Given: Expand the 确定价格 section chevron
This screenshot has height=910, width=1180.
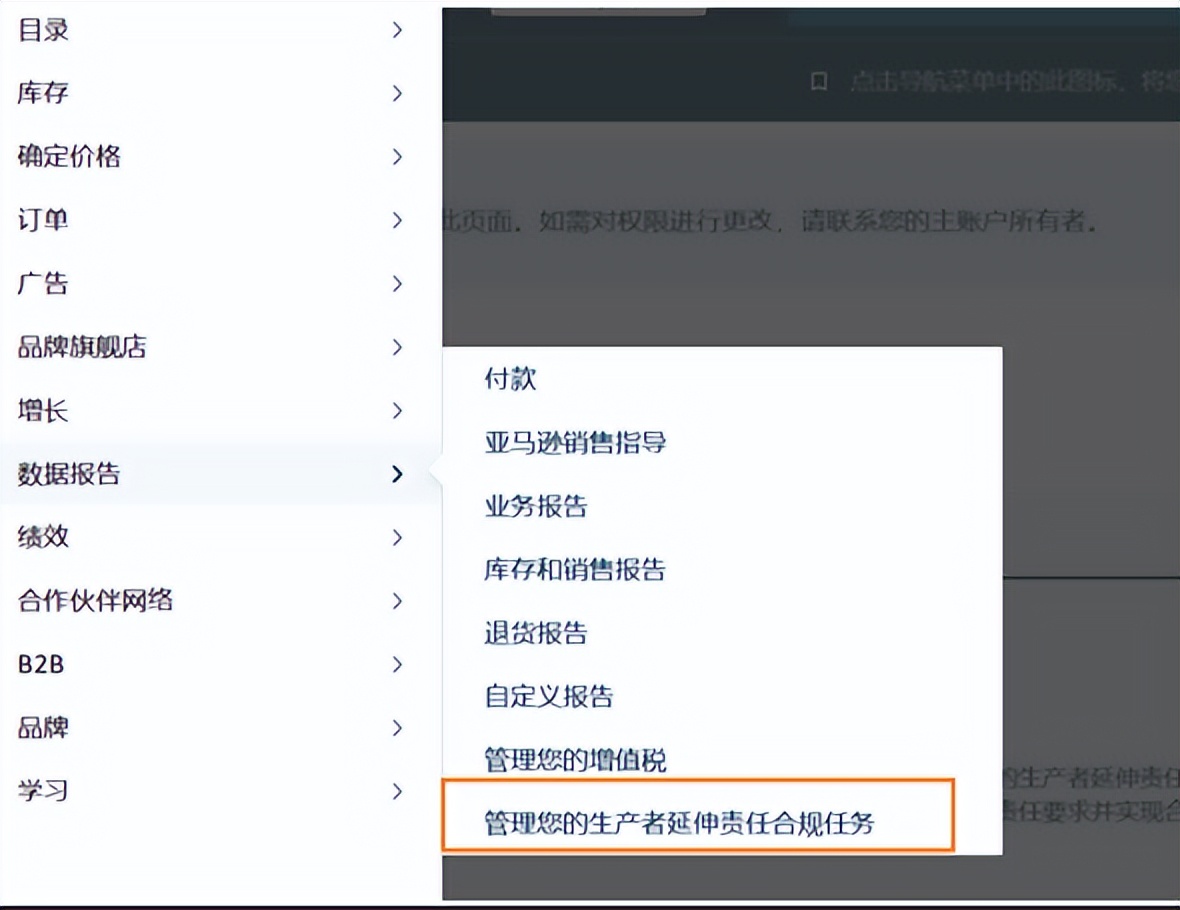Looking at the screenshot, I should [x=398, y=157].
